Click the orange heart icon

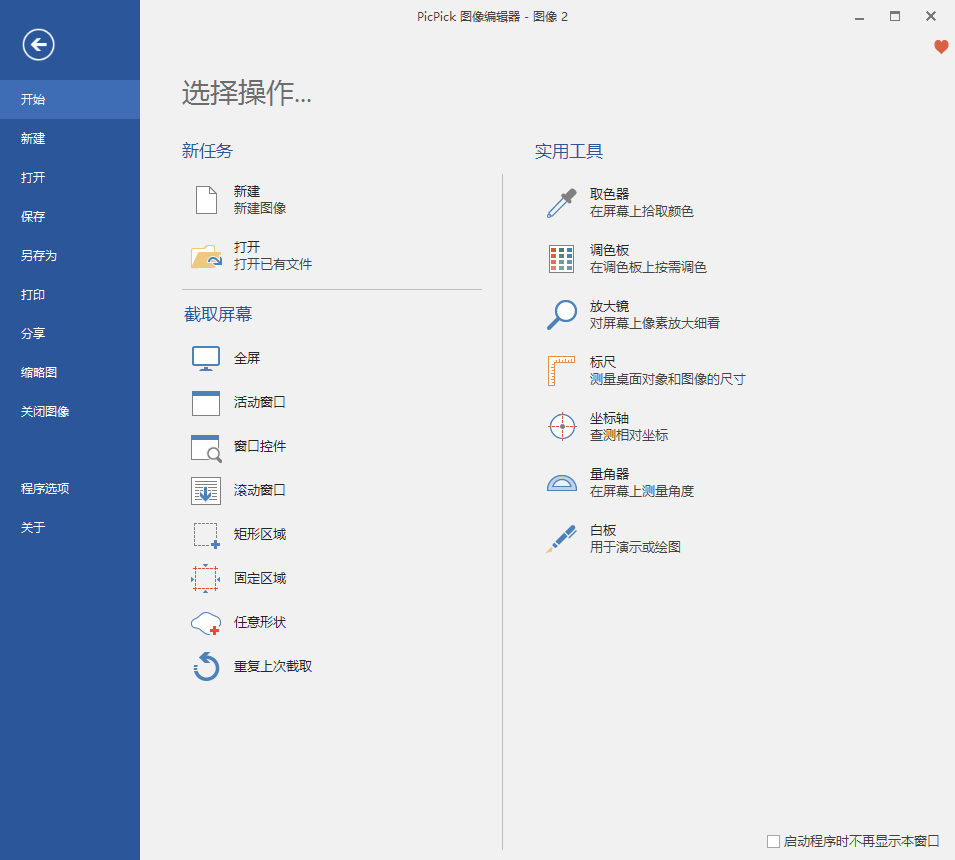pos(941,47)
